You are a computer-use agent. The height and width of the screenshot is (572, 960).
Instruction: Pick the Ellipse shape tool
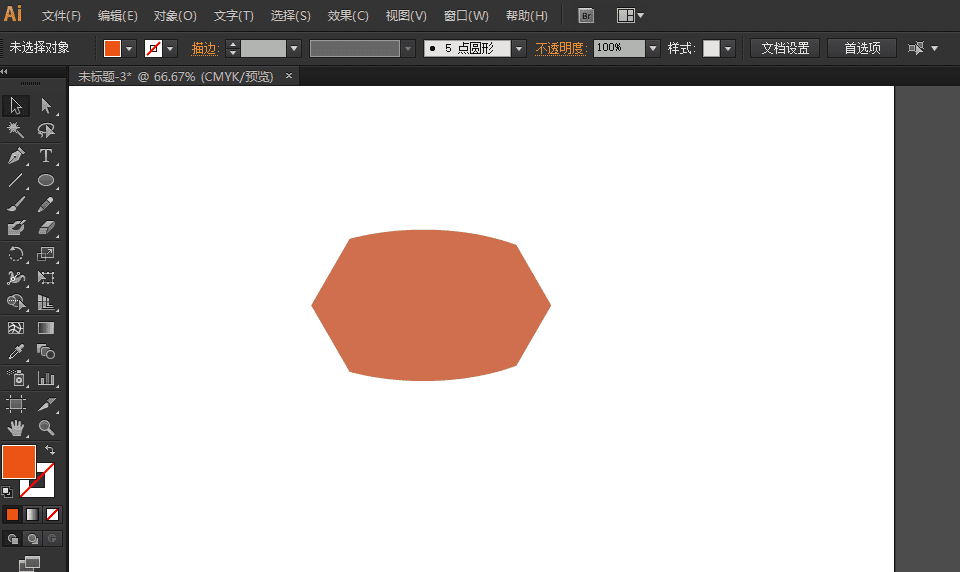coord(46,181)
